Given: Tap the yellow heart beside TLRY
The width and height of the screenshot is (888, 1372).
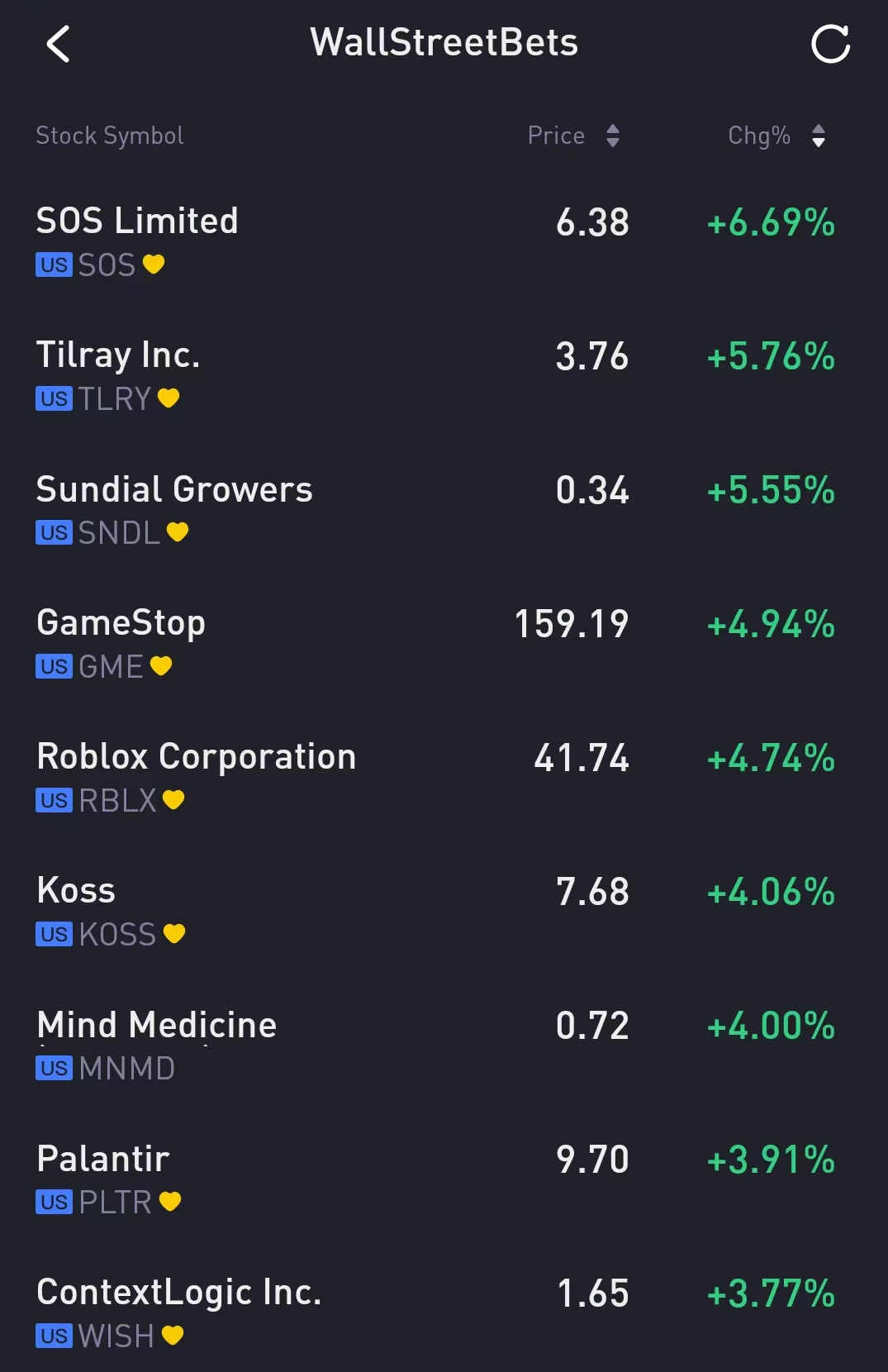Looking at the screenshot, I should pos(169,398).
